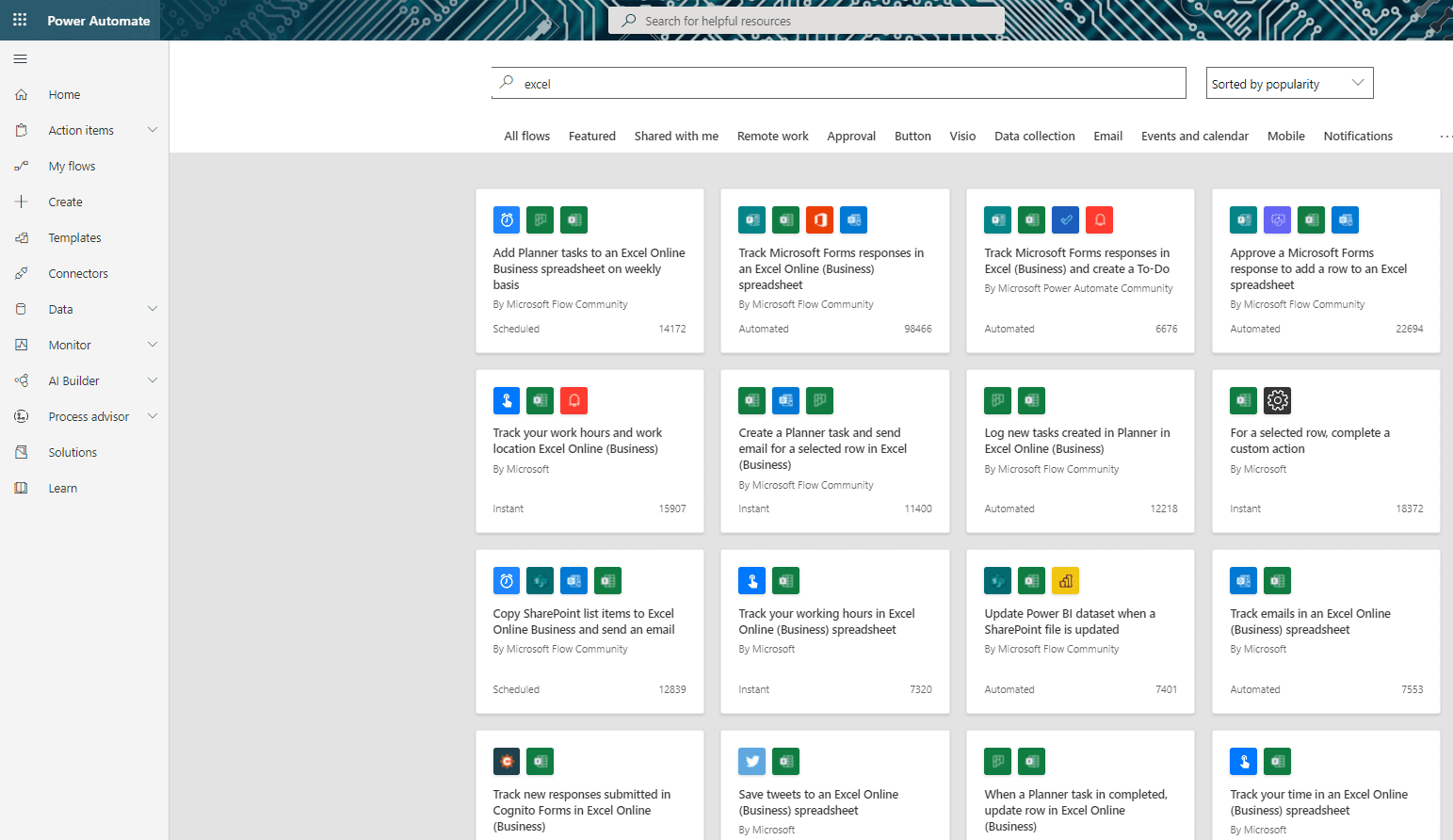Click the Learn book icon
Viewport: 1453px width, 840px height.
click(x=22, y=489)
